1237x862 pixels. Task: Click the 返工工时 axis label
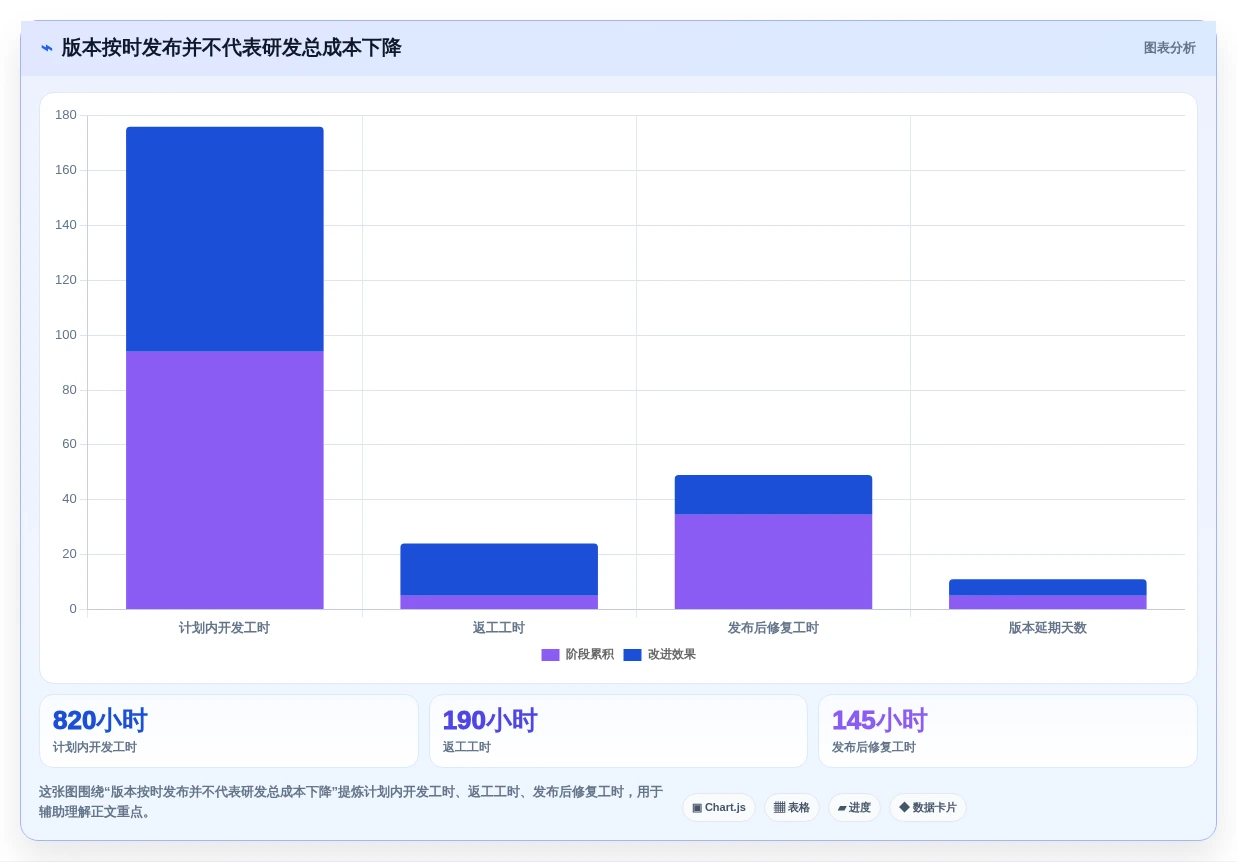coord(499,628)
